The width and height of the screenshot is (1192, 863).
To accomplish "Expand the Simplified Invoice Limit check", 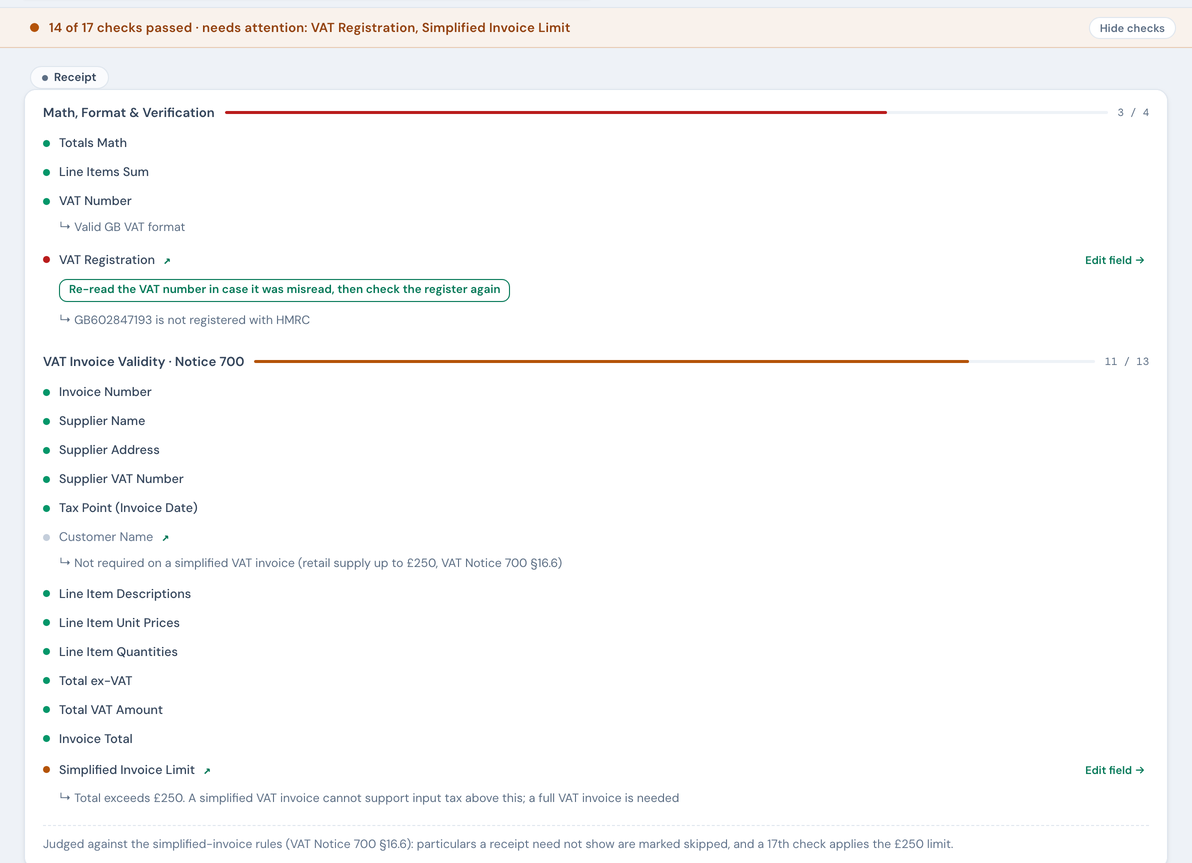I will click(x=595, y=769).
